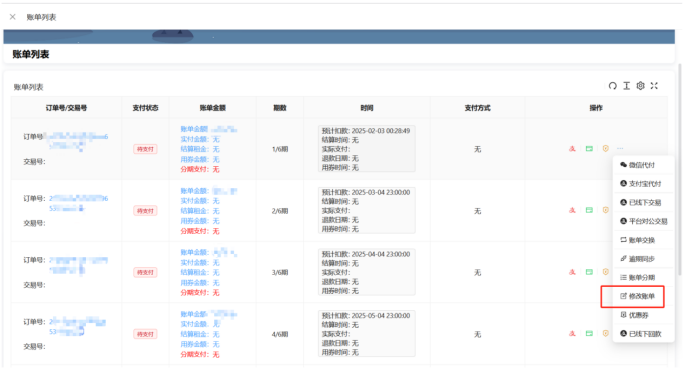Click the 操作 column header

[596, 108]
